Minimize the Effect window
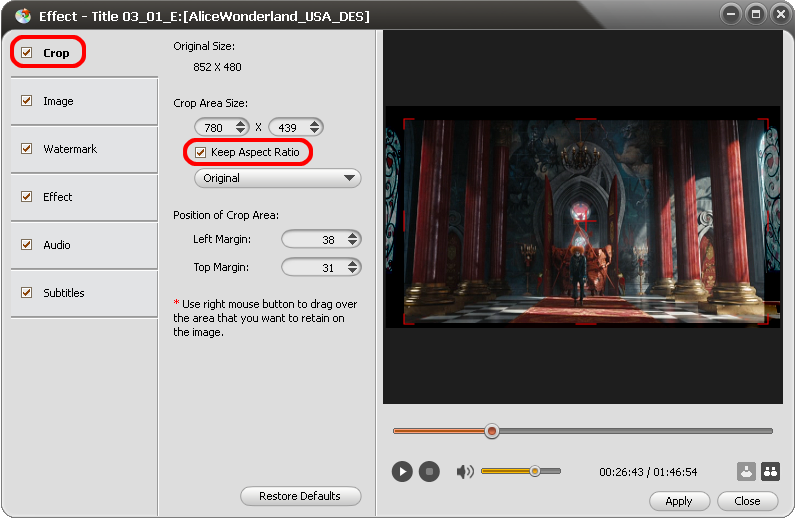 [x=731, y=14]
